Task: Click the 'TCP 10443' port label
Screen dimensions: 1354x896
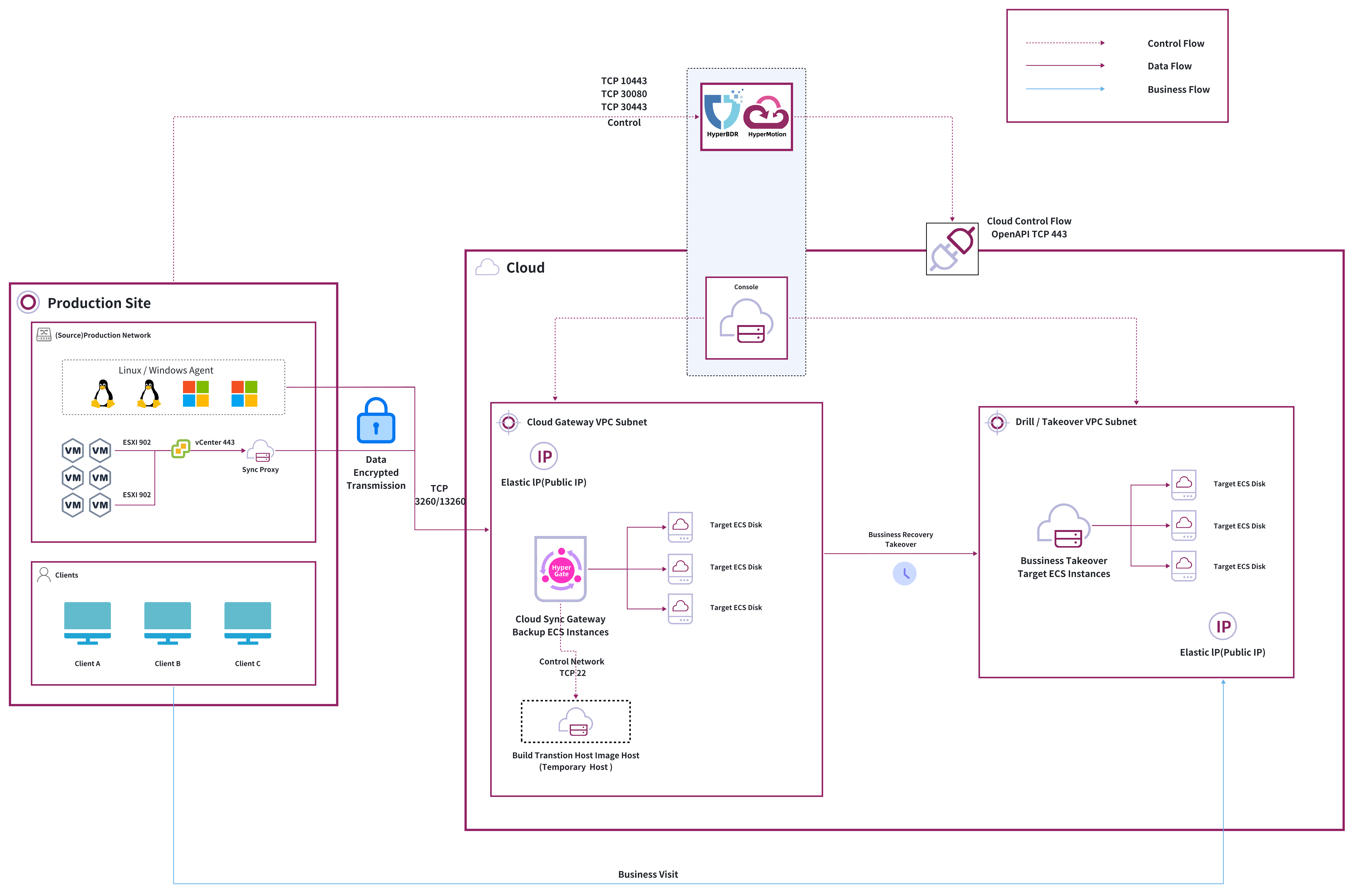Action: coord(624,81)
